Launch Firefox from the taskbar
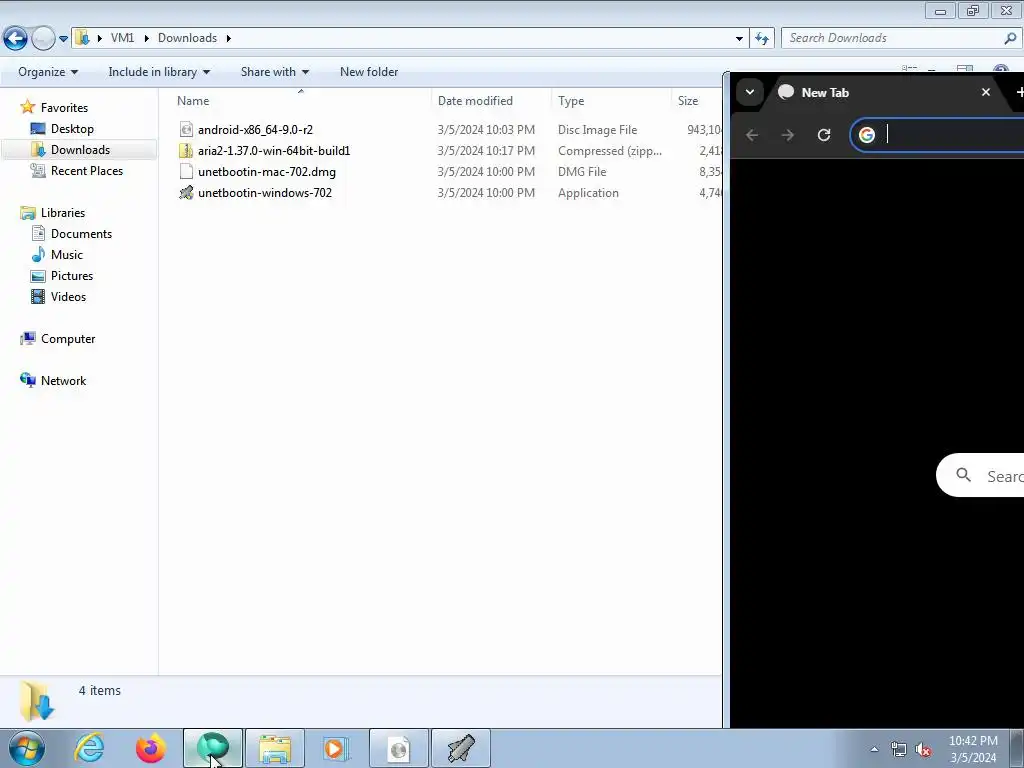The height and width of the screenshot is (768, 1024). click(151, 748)
